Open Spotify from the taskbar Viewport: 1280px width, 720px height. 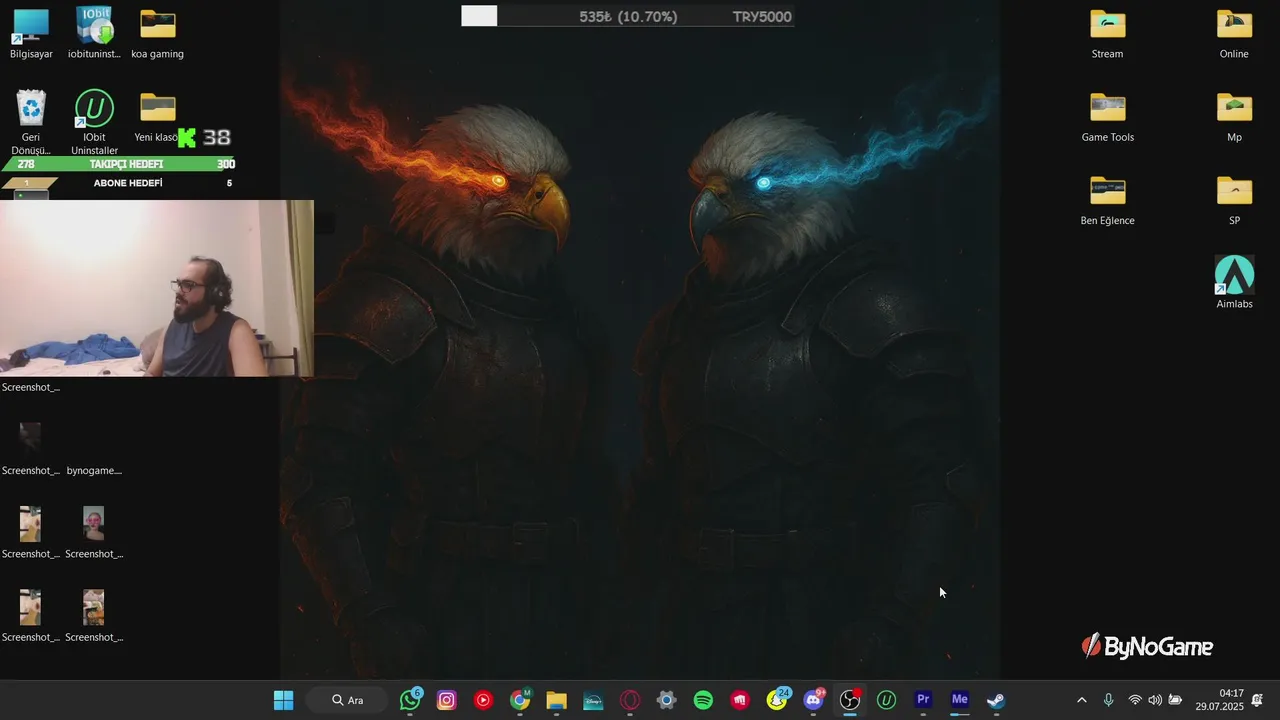703,700
